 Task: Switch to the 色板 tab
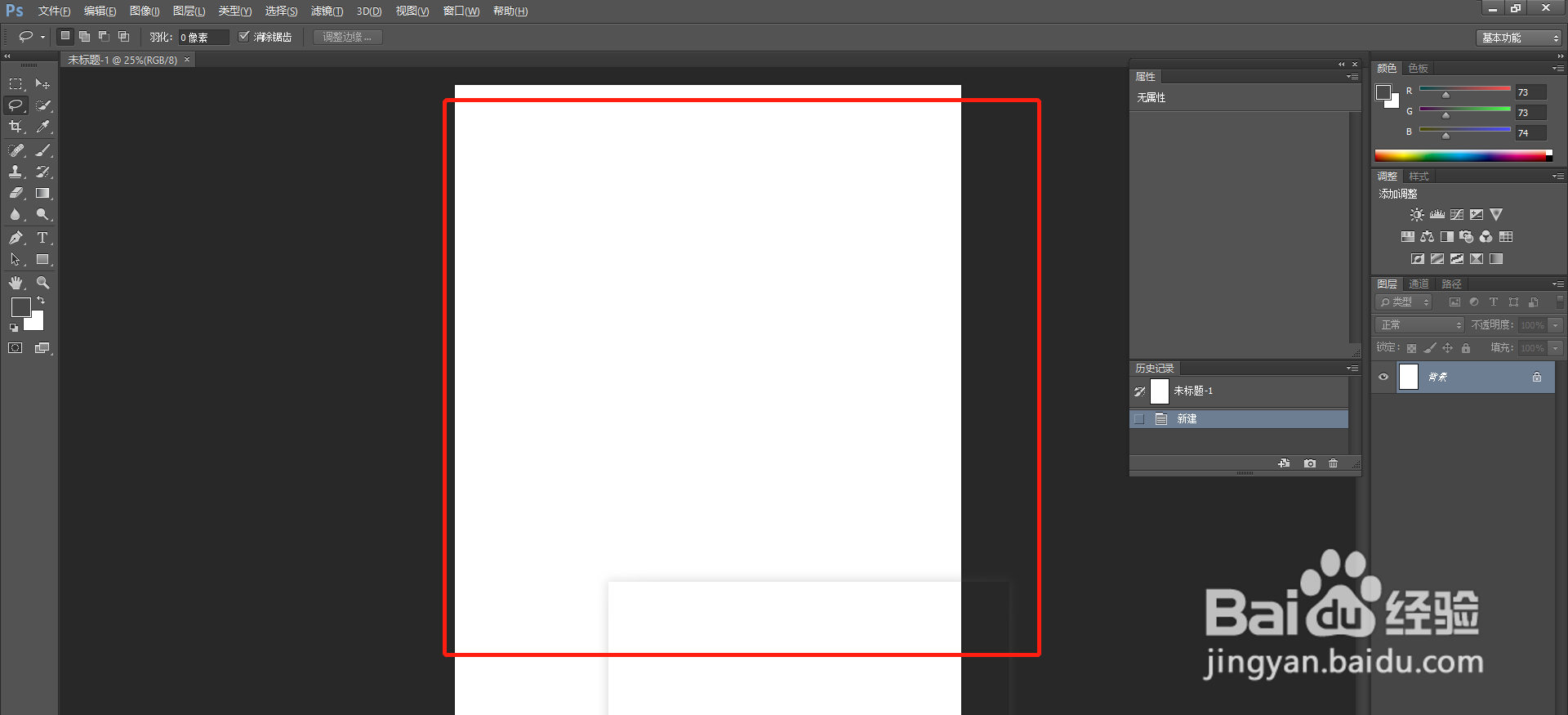(x=1419, y=69)
